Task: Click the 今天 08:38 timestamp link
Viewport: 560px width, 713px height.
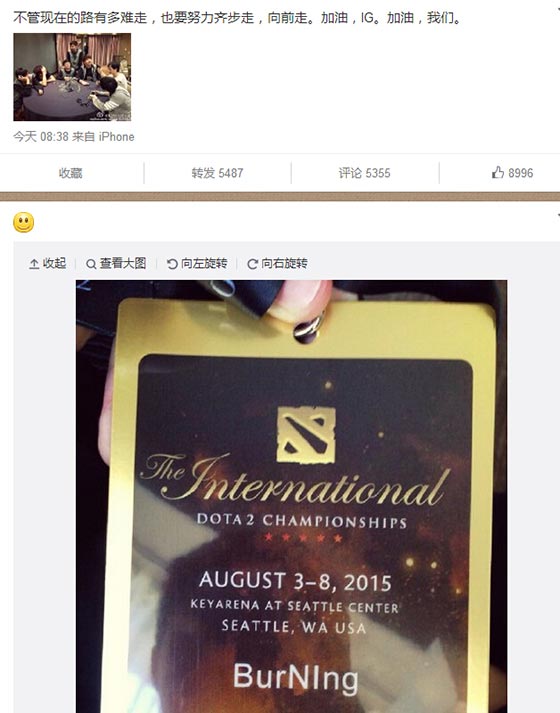Action: pyautogui.click(x=41, y=136)
